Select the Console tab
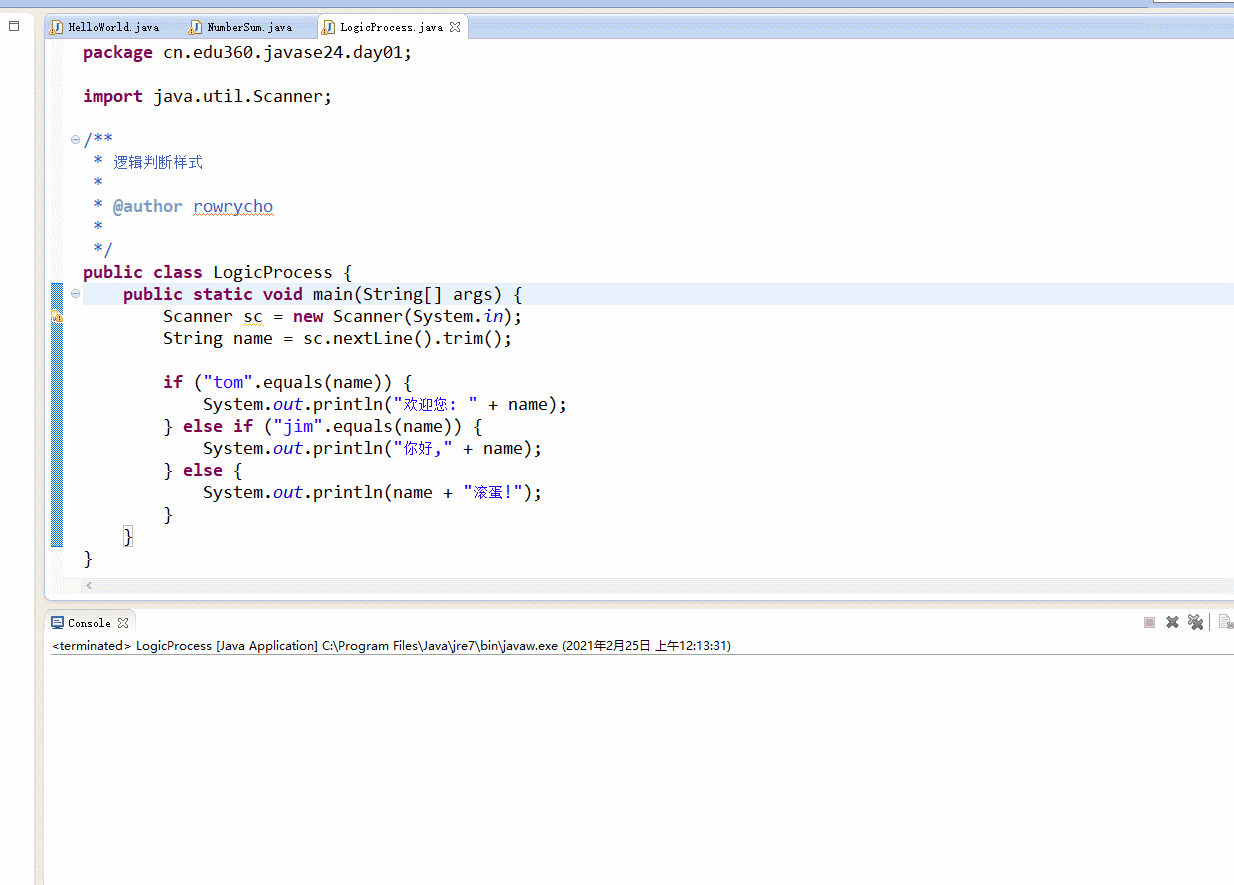The image size is (1234, 885). pyautogui.click(x=89, y=623)
